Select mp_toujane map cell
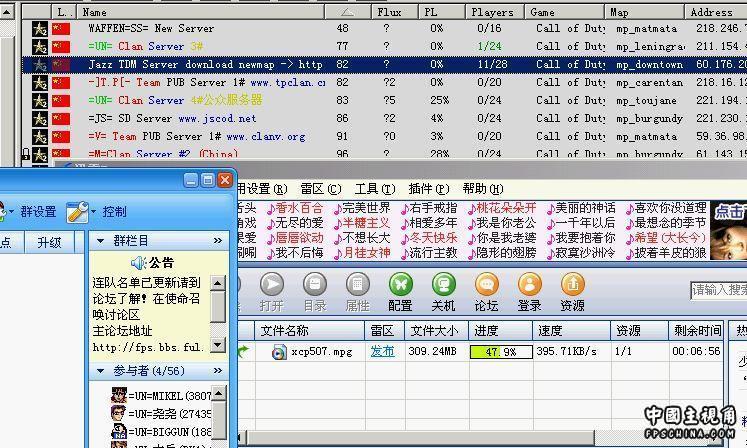The width and height of the screenshot is (747, 448). coord(646,101)
